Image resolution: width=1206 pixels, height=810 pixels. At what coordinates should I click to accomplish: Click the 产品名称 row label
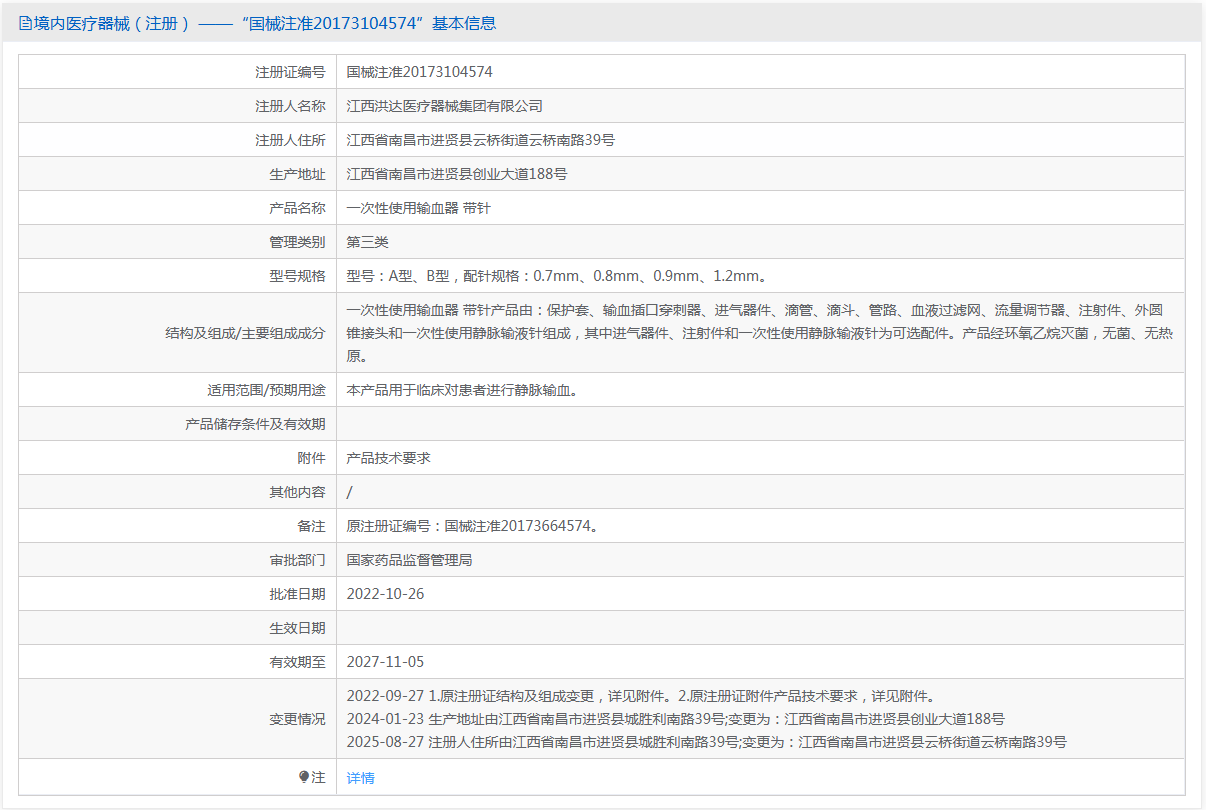(297, 208)
